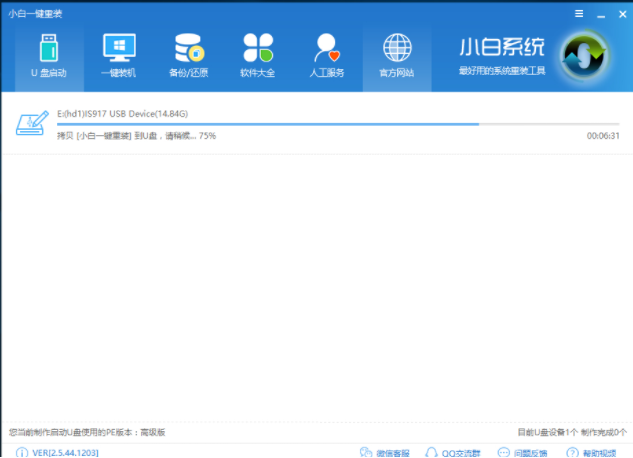This screenshot has height=458, width=633.
Task: Open the QQ交流群 link
Action: tap(452, 452)
